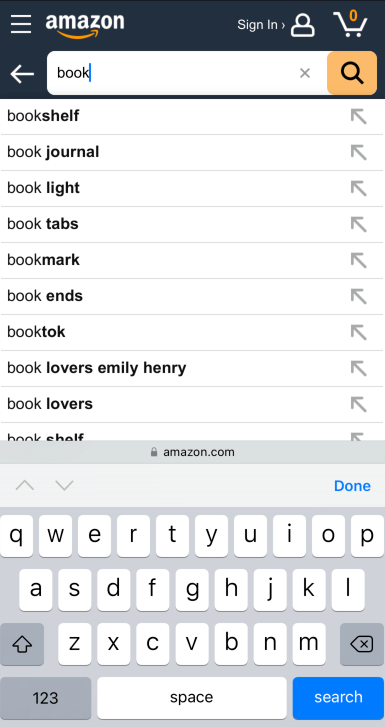Screen dimensions: 385x727
Task: Open the shopping cart icon
Action: [350, 24]
